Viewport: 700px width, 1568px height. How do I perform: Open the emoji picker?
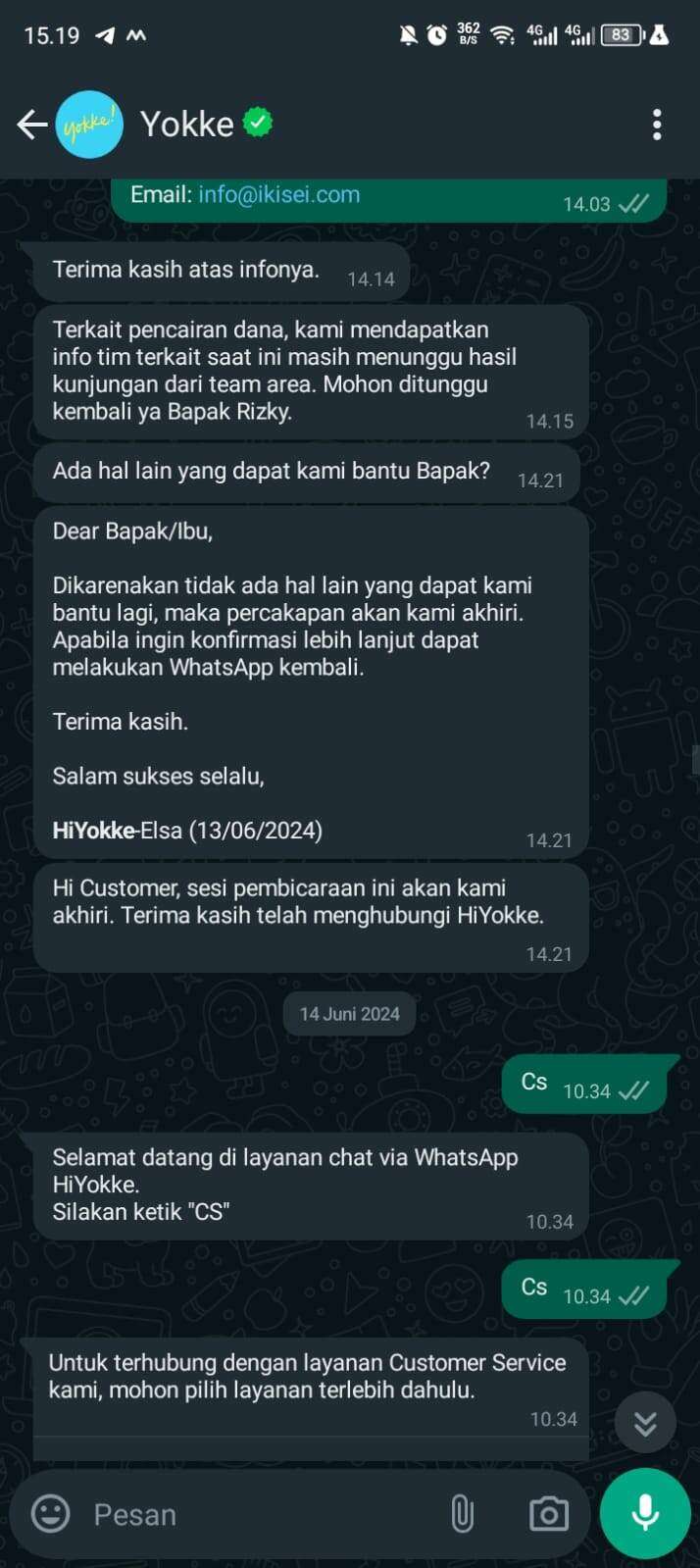(51, 1513)
